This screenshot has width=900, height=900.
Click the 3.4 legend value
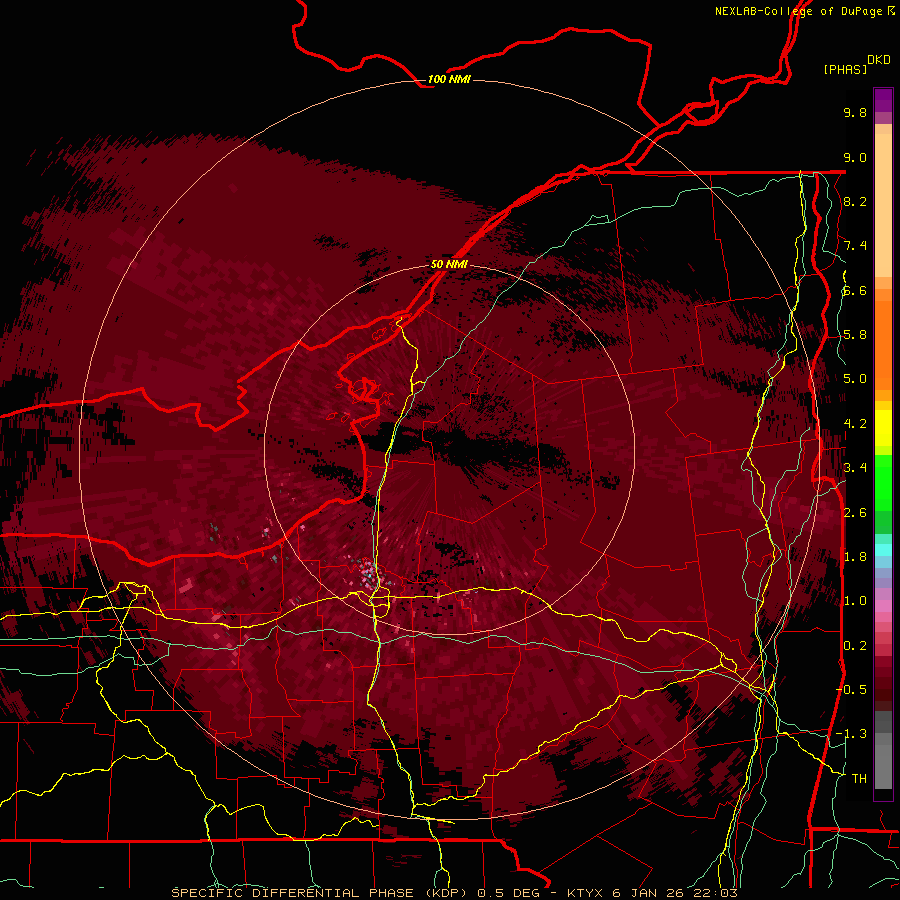pyautogui.click(x=855, y=468)
